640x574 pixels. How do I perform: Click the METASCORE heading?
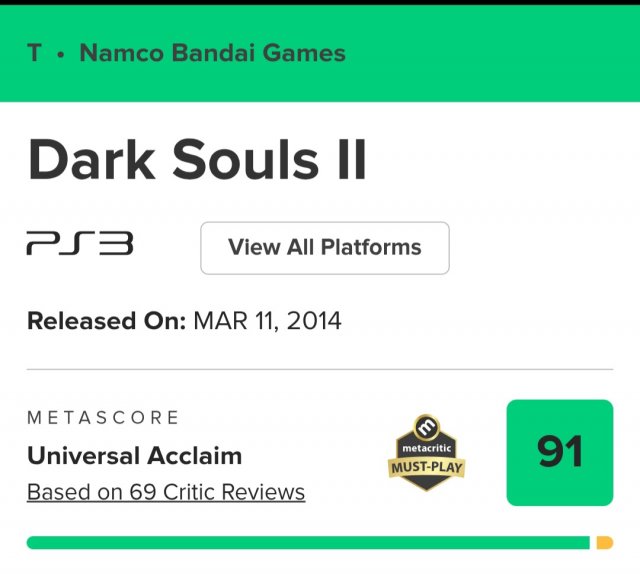tap(103, 417)
